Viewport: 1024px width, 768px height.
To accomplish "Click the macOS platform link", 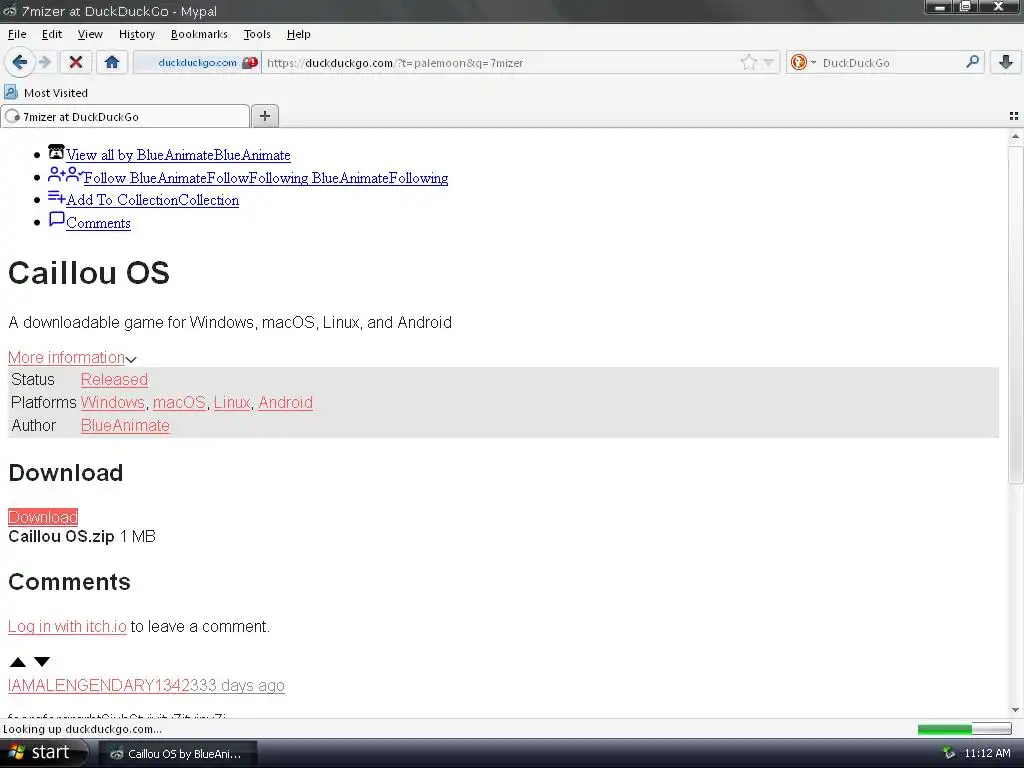I will (x=179, y=402).
